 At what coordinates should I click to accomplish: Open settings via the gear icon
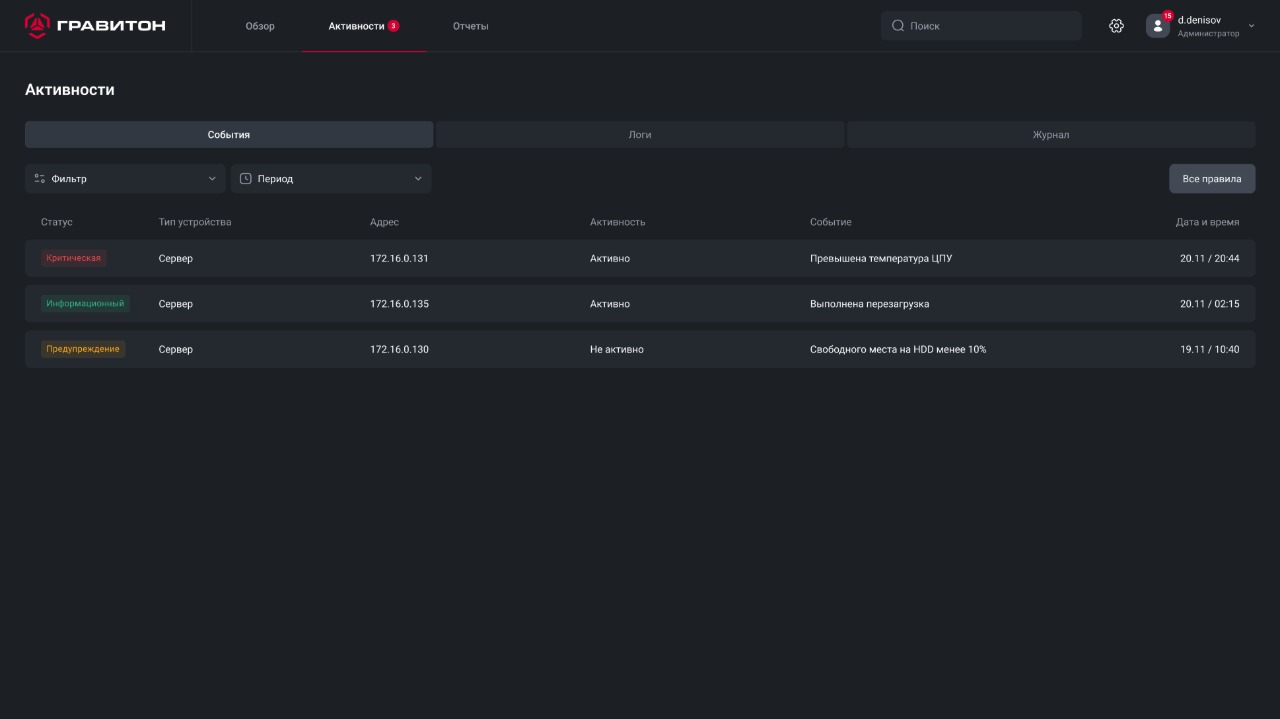click(1116, 26)
